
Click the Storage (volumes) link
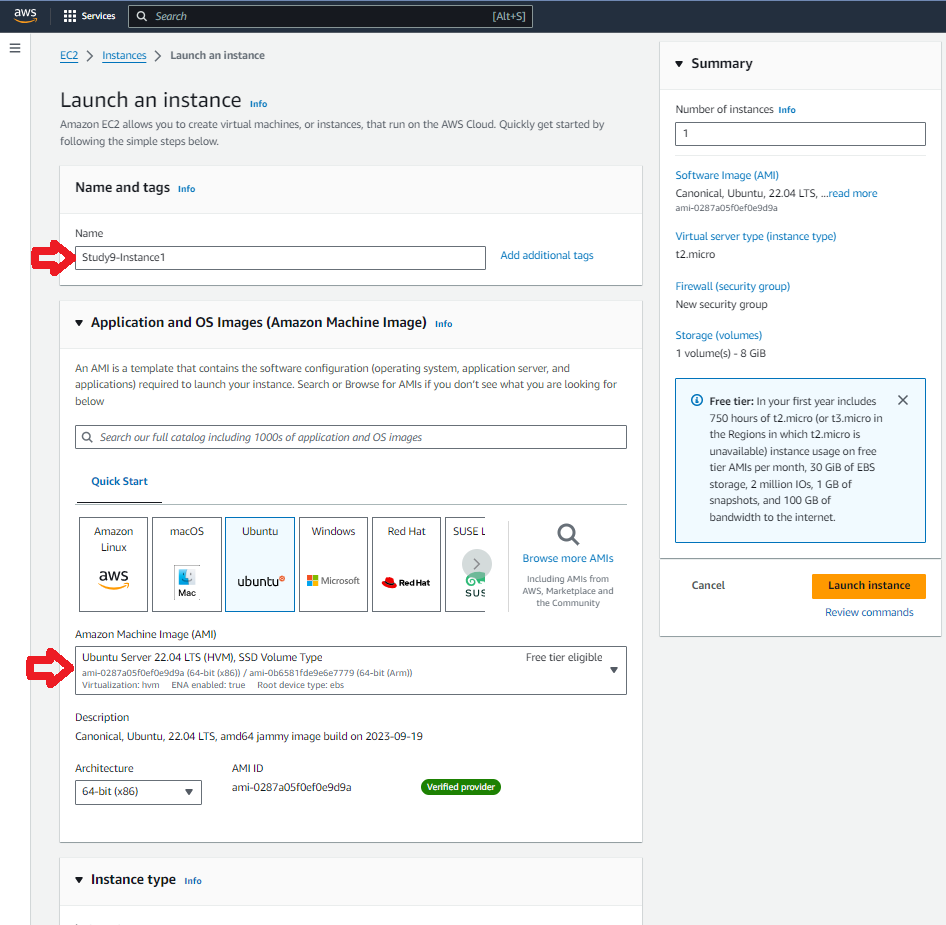click(x=719, y=335)
